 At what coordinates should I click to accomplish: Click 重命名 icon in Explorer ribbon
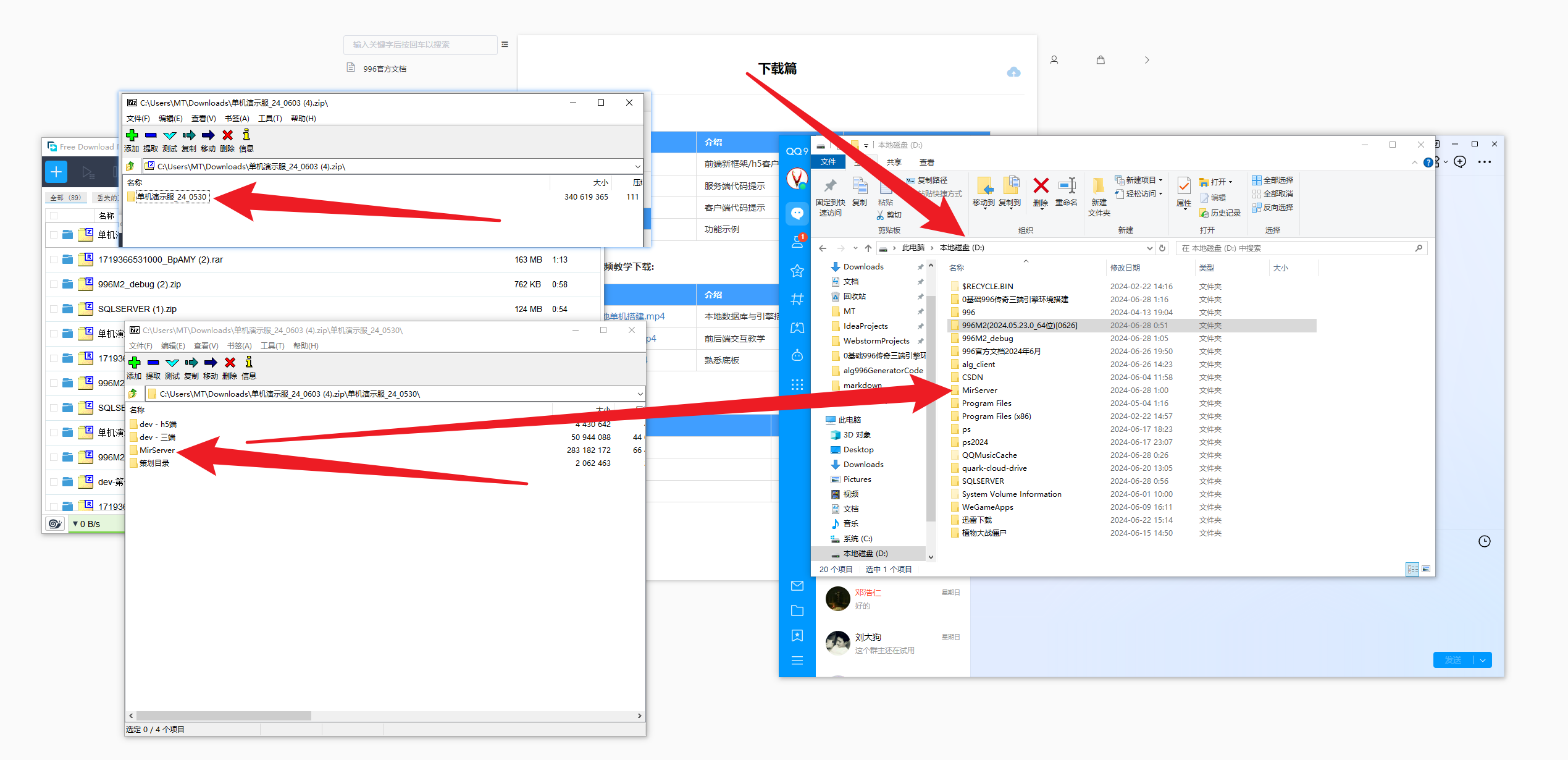[1067, 185]
